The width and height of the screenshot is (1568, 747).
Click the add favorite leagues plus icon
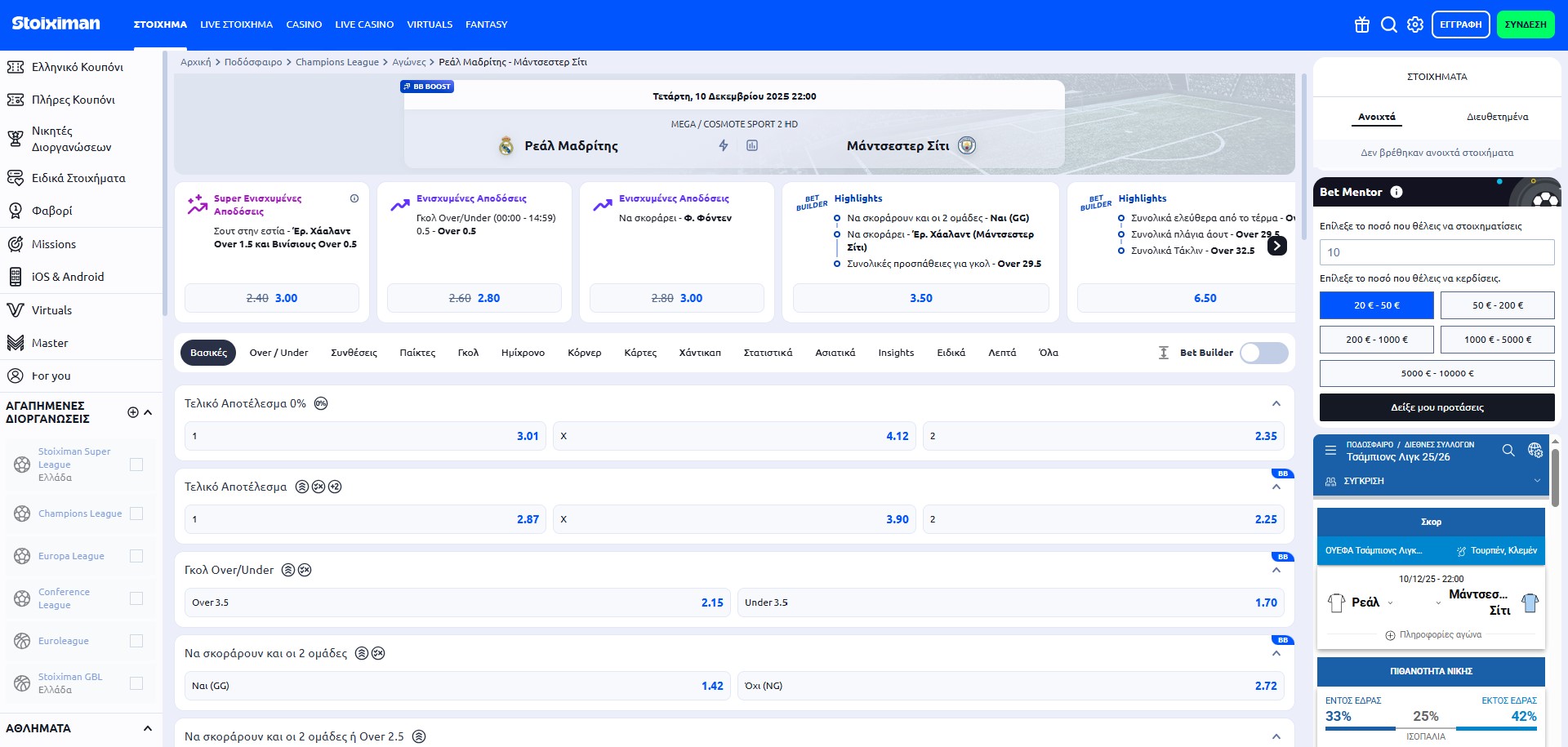coord(133,412)
